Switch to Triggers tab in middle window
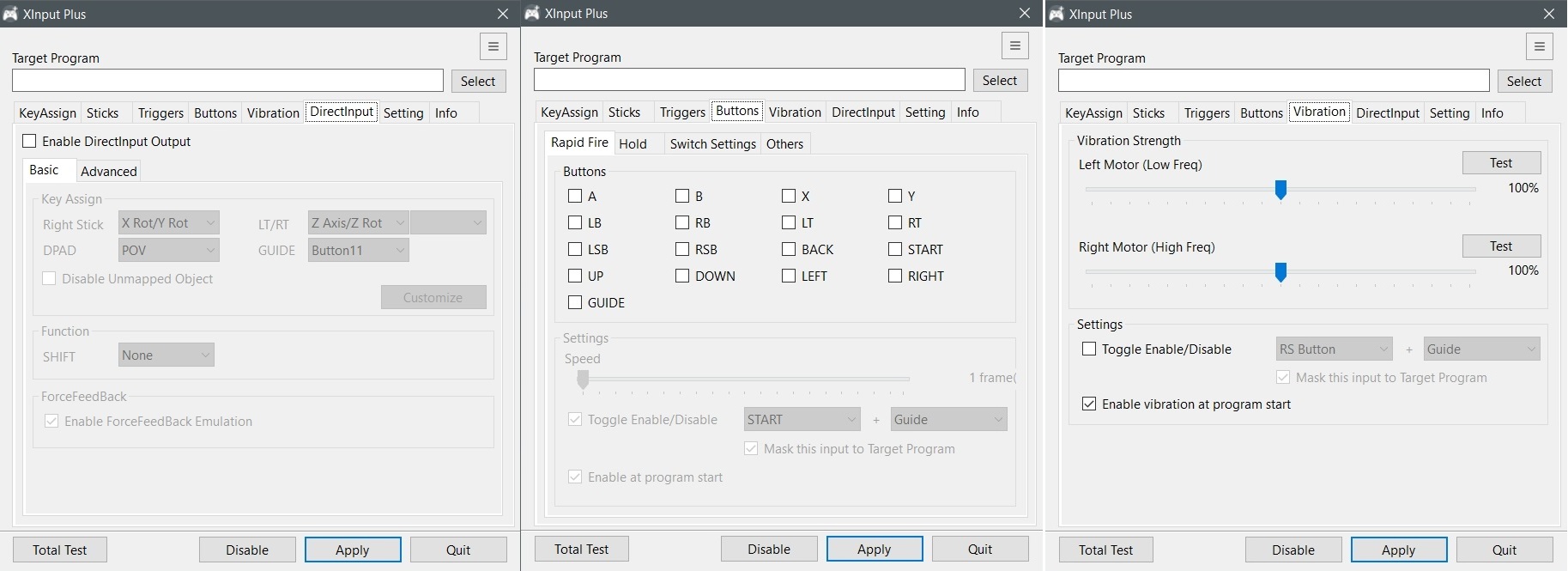 click(x=682, y=112)
